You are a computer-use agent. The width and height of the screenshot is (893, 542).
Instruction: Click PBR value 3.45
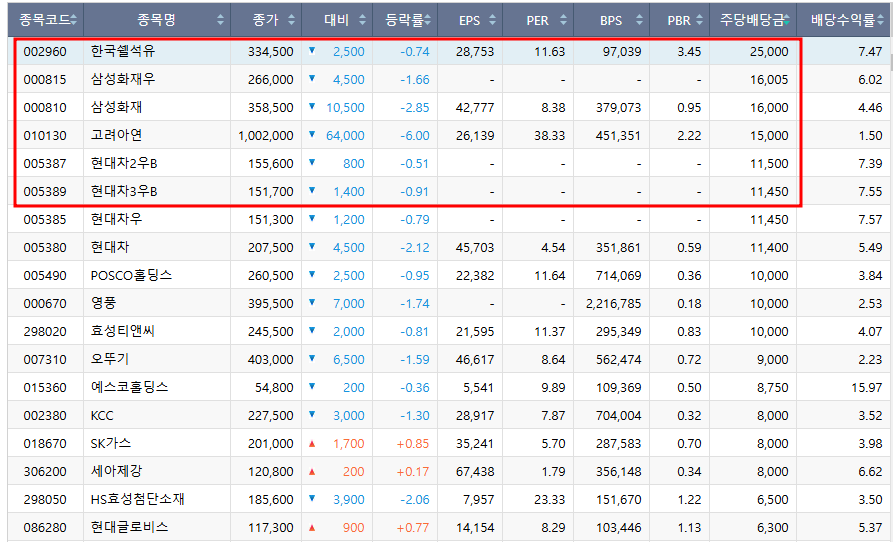click(x=689, y=52)
